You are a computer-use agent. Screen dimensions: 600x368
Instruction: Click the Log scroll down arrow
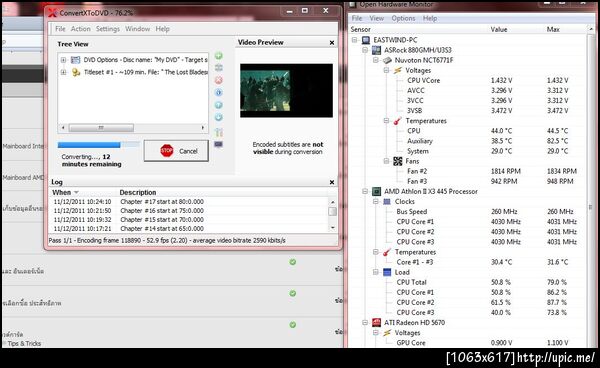(x=333, y=228)
